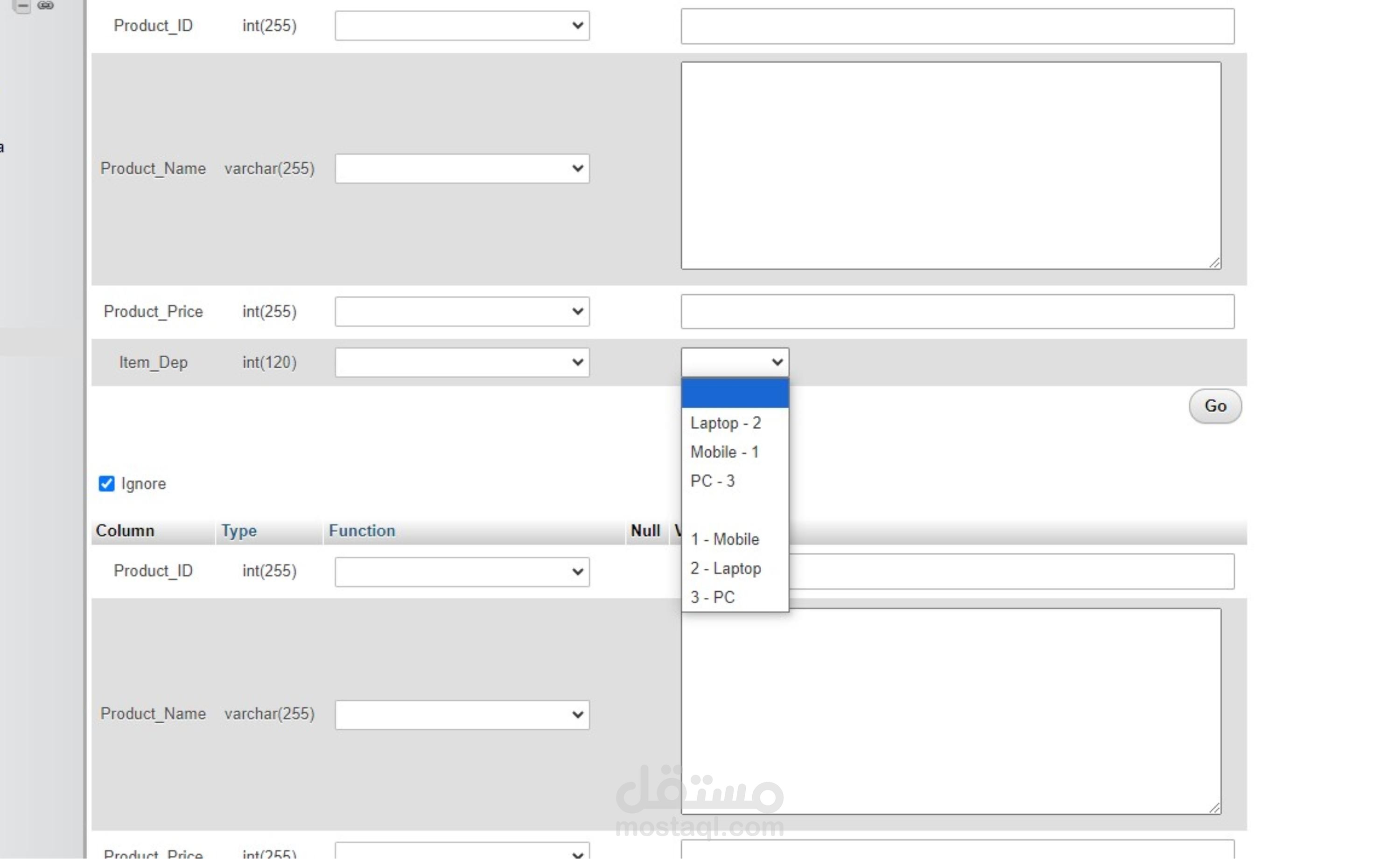Click the link chain icon in sidebar

pyautogui.click(x=45, y=5)
